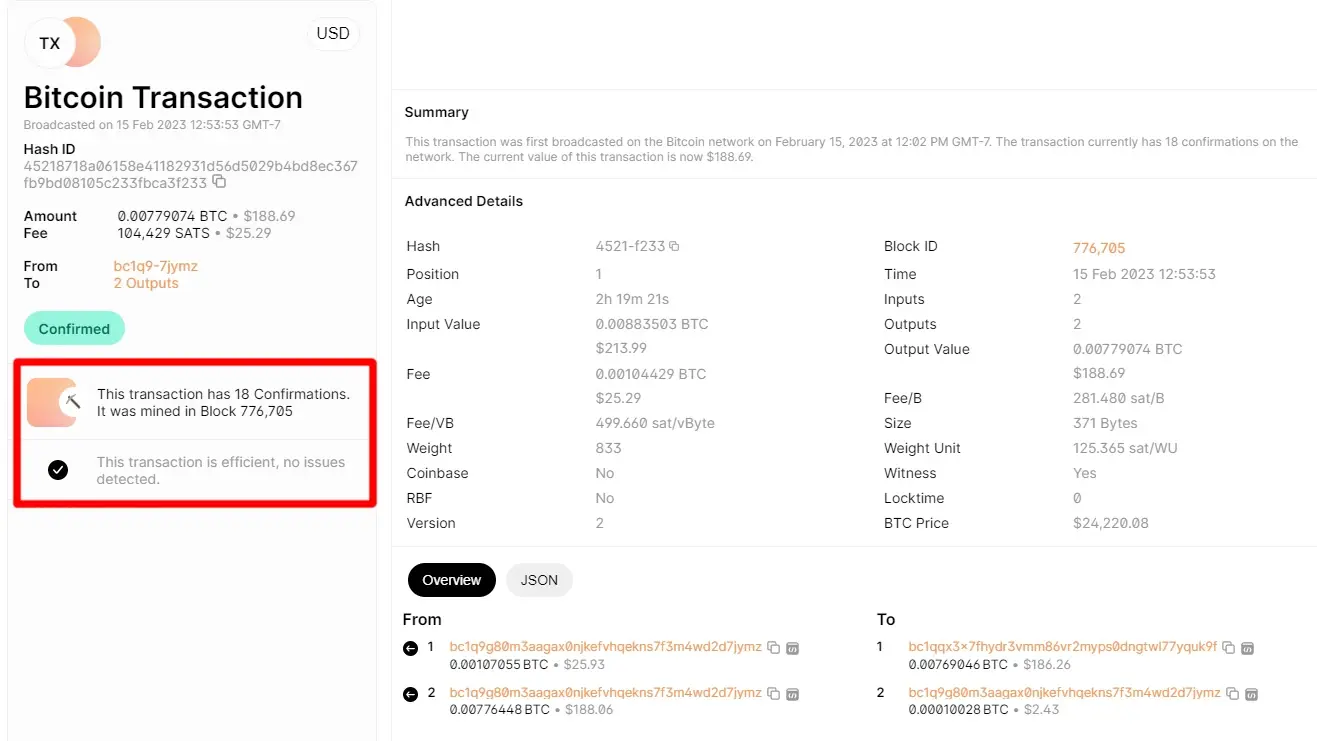This screenshot has height=741, width=1317.
Task: Open the '2 Outputs' link
Action: coord(146,283)
